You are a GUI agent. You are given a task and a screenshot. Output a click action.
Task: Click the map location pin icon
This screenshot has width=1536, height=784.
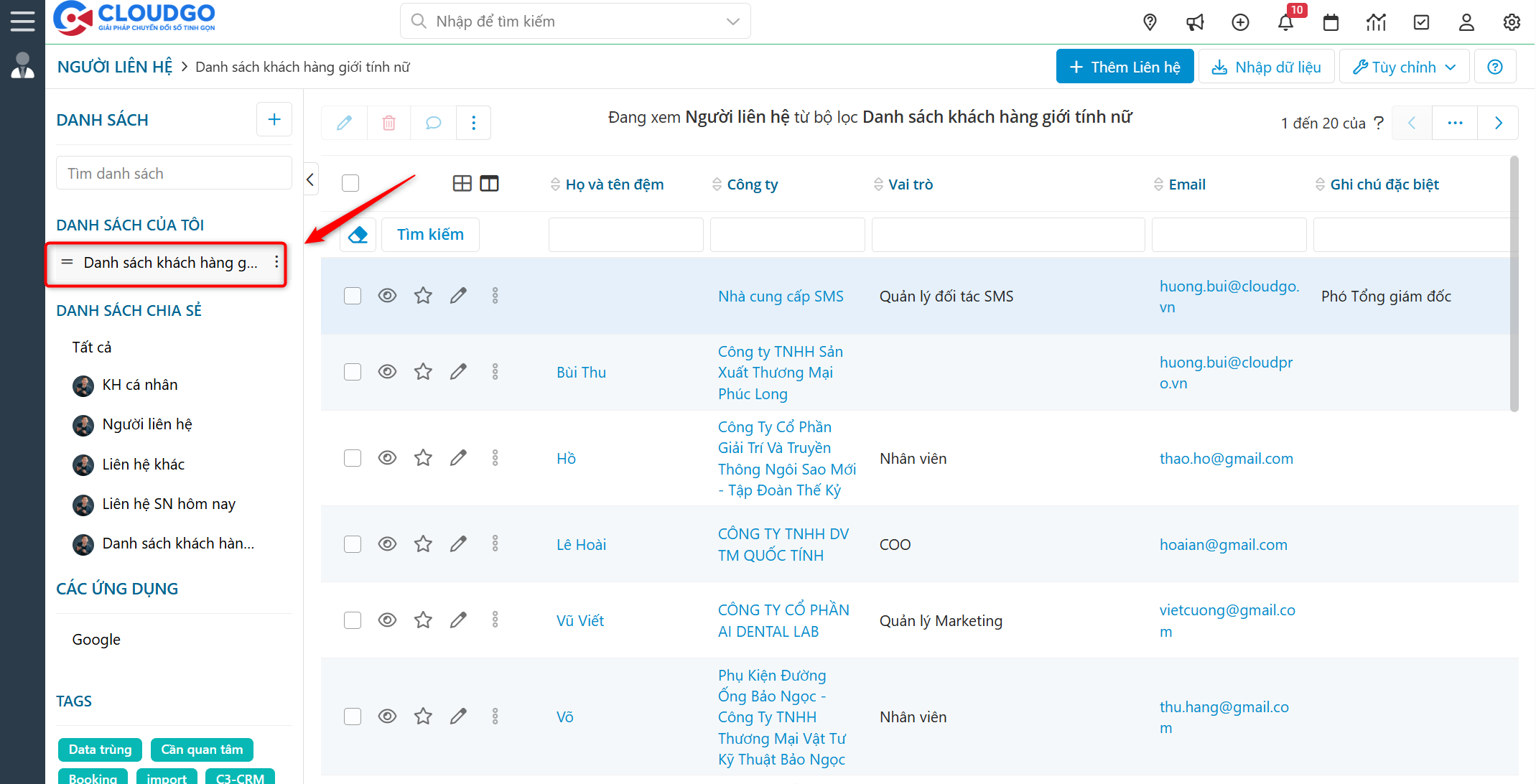point(1150,23)
